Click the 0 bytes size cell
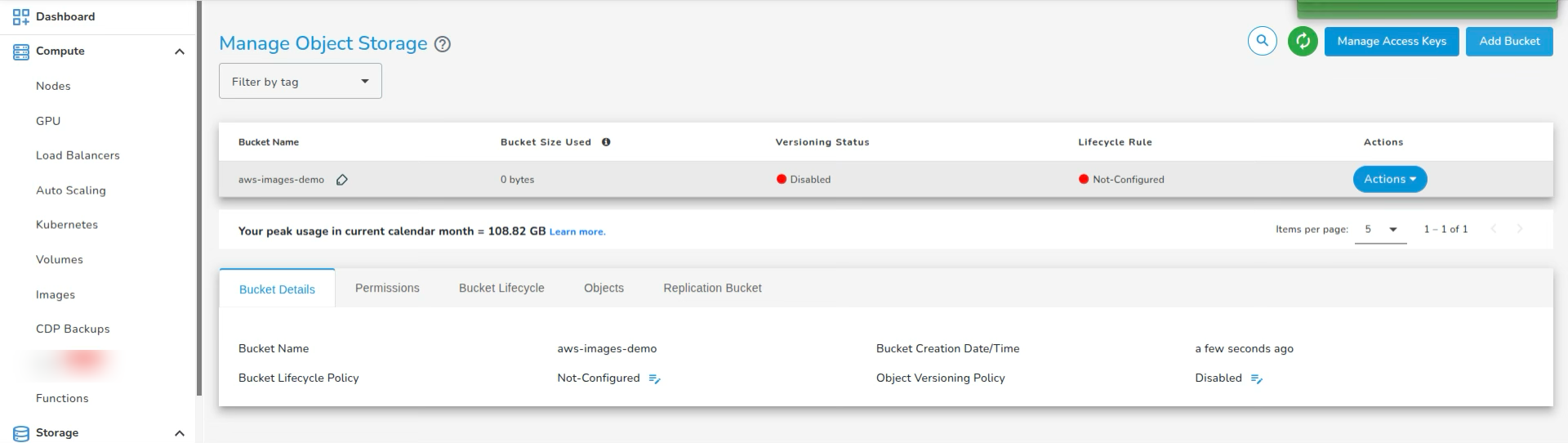The height and width of the screenshot is (443, 1568). [517, 180]
